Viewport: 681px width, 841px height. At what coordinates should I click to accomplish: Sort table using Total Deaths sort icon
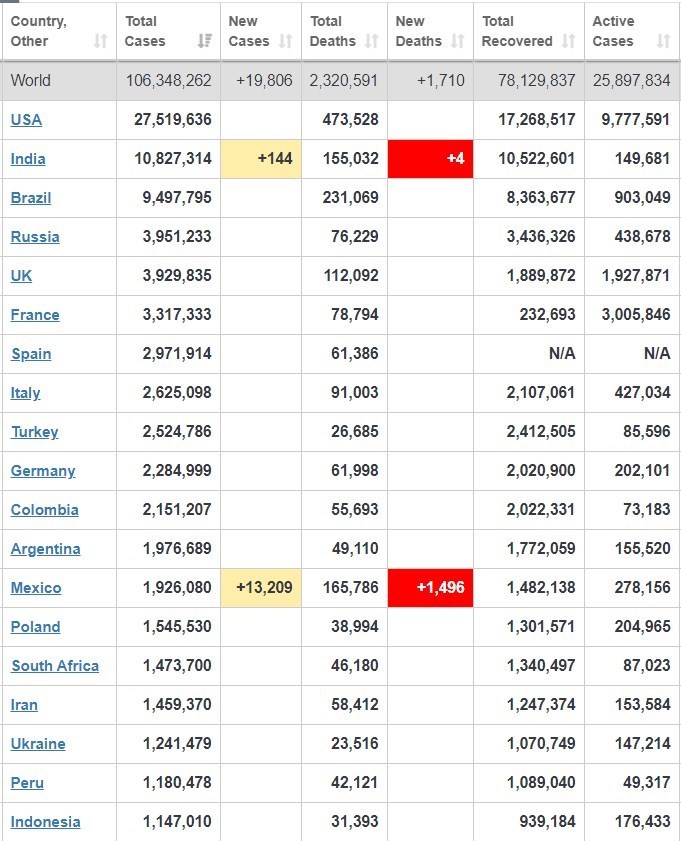pos(372,41)
